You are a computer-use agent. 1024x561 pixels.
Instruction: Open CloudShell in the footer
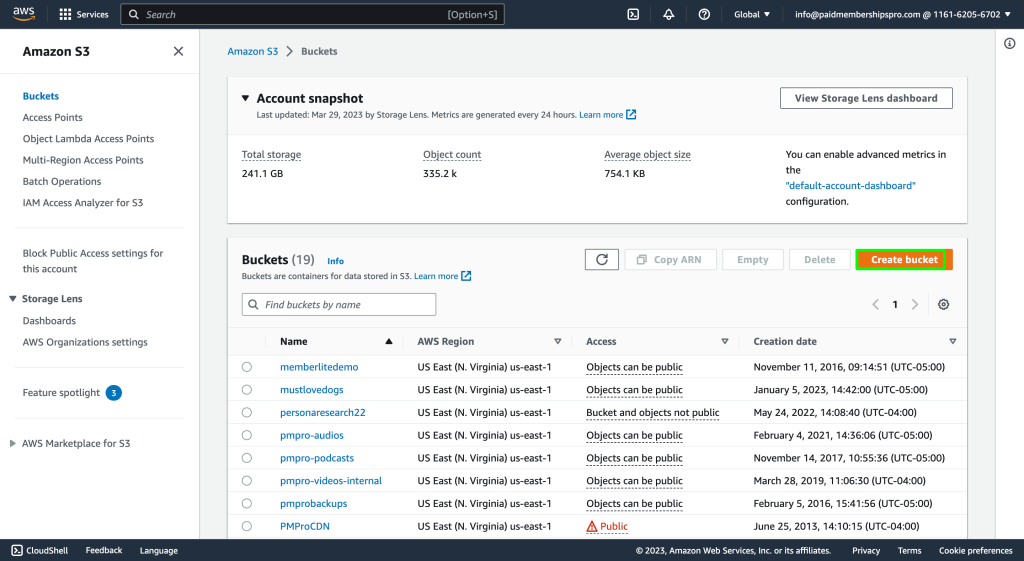40,551
